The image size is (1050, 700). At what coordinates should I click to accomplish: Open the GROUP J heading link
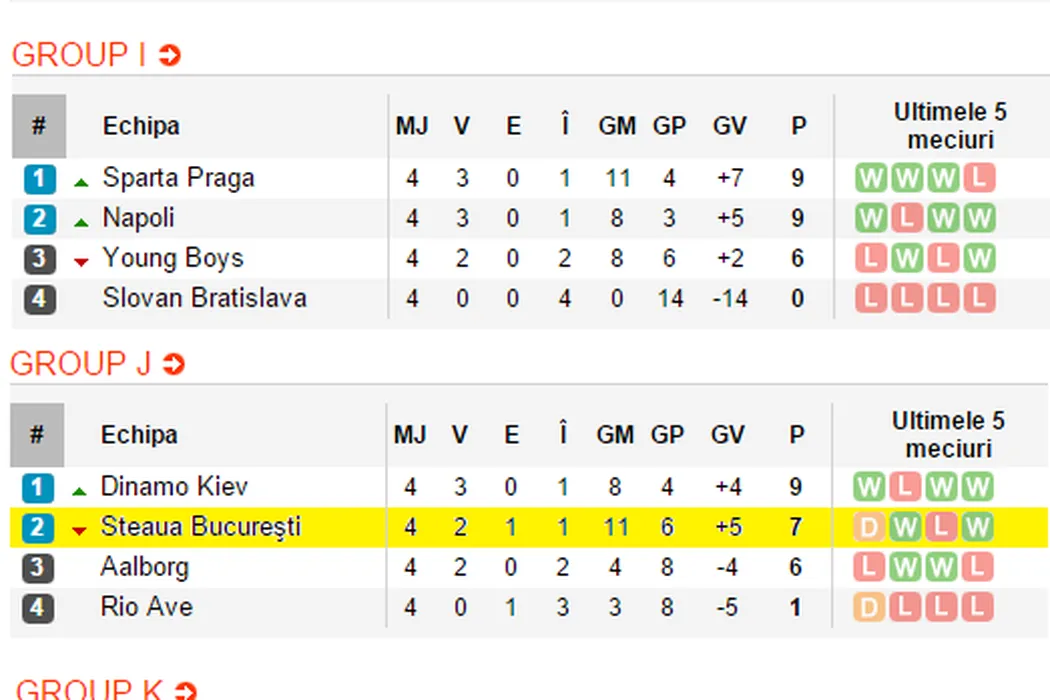click(80, 364)
